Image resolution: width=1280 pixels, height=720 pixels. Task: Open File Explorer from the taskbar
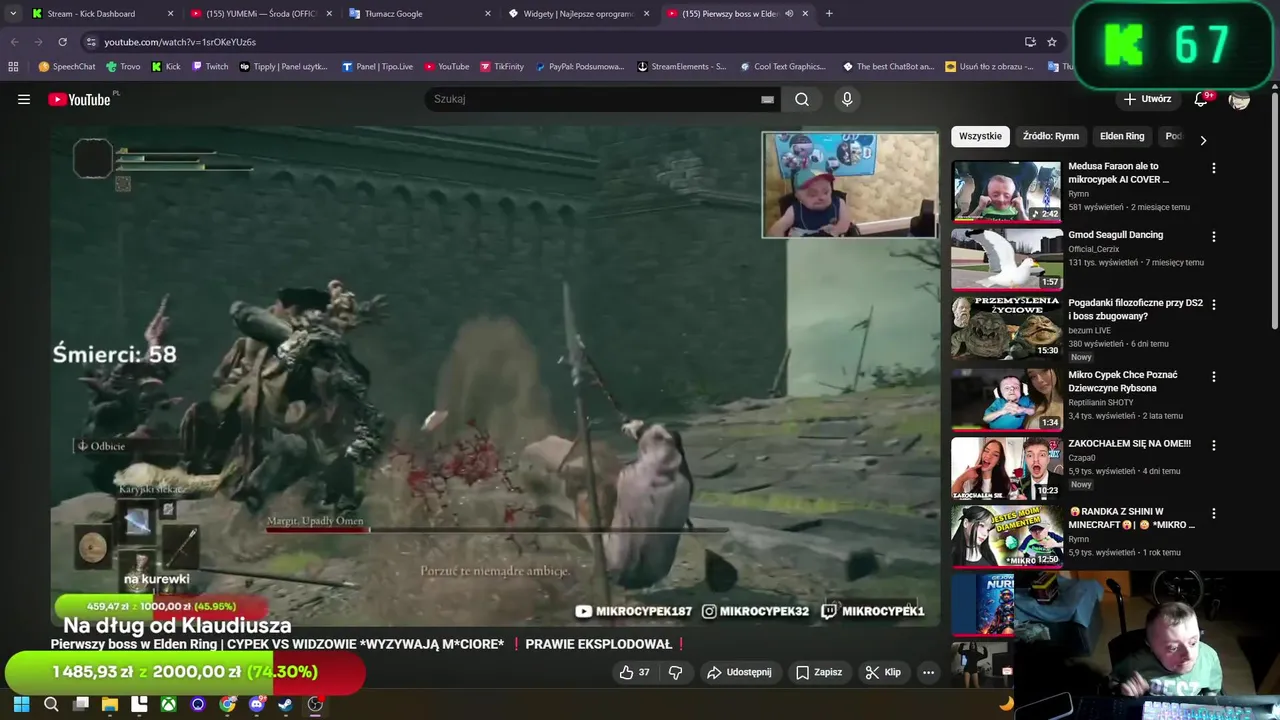coord(110,704)
